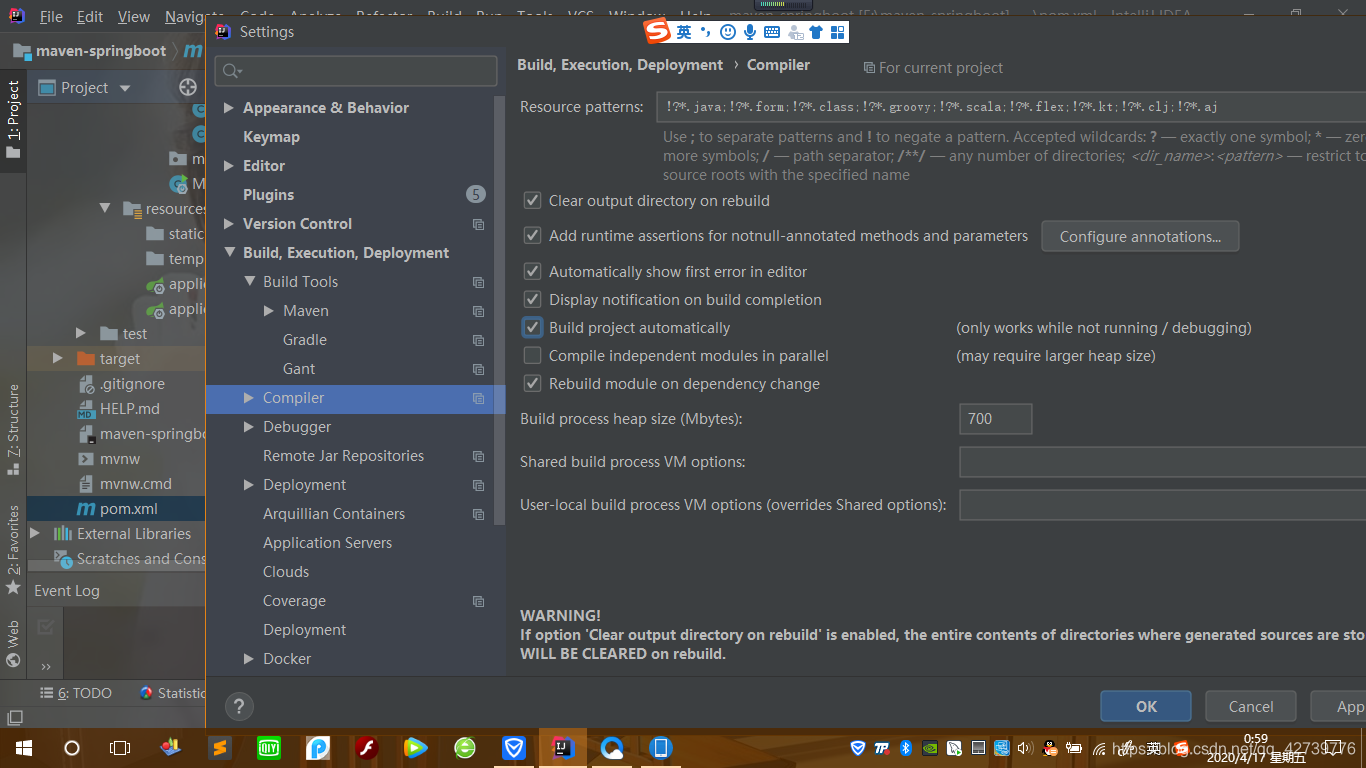
Task: Open iQIYI app in taskbar
Action: click(269, 747)
